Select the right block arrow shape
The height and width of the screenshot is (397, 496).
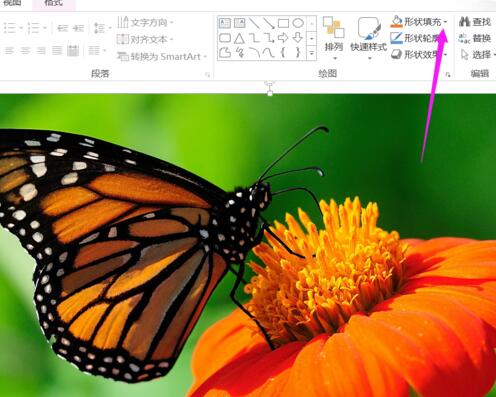point(283,38)
